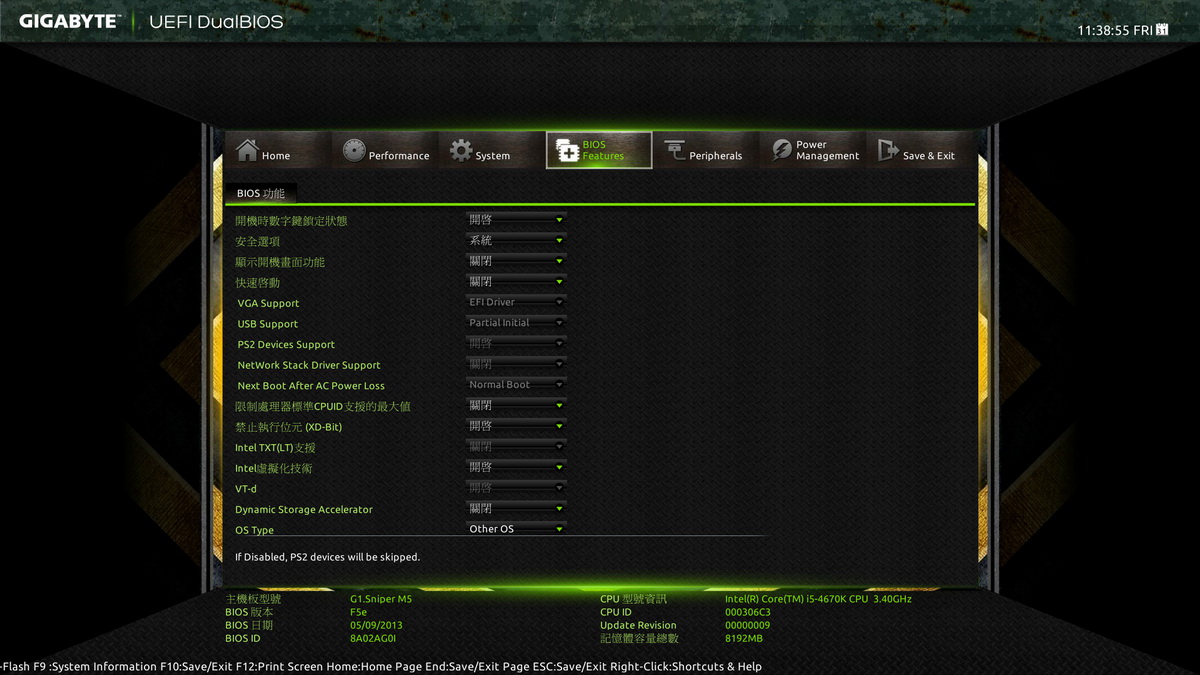Screen dimensions: 1200x675
Task: Select the OS Type label
Action: [254, 530]
